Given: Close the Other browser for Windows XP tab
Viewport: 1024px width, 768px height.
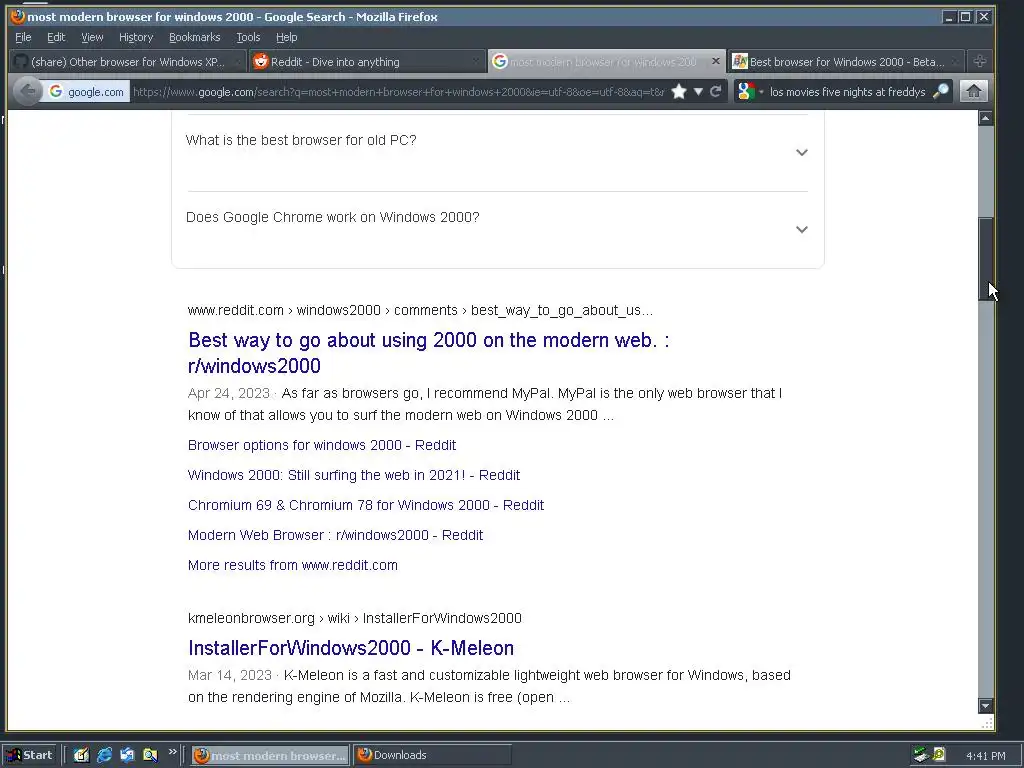Looking at the screenshot, I should coord(237,61).
